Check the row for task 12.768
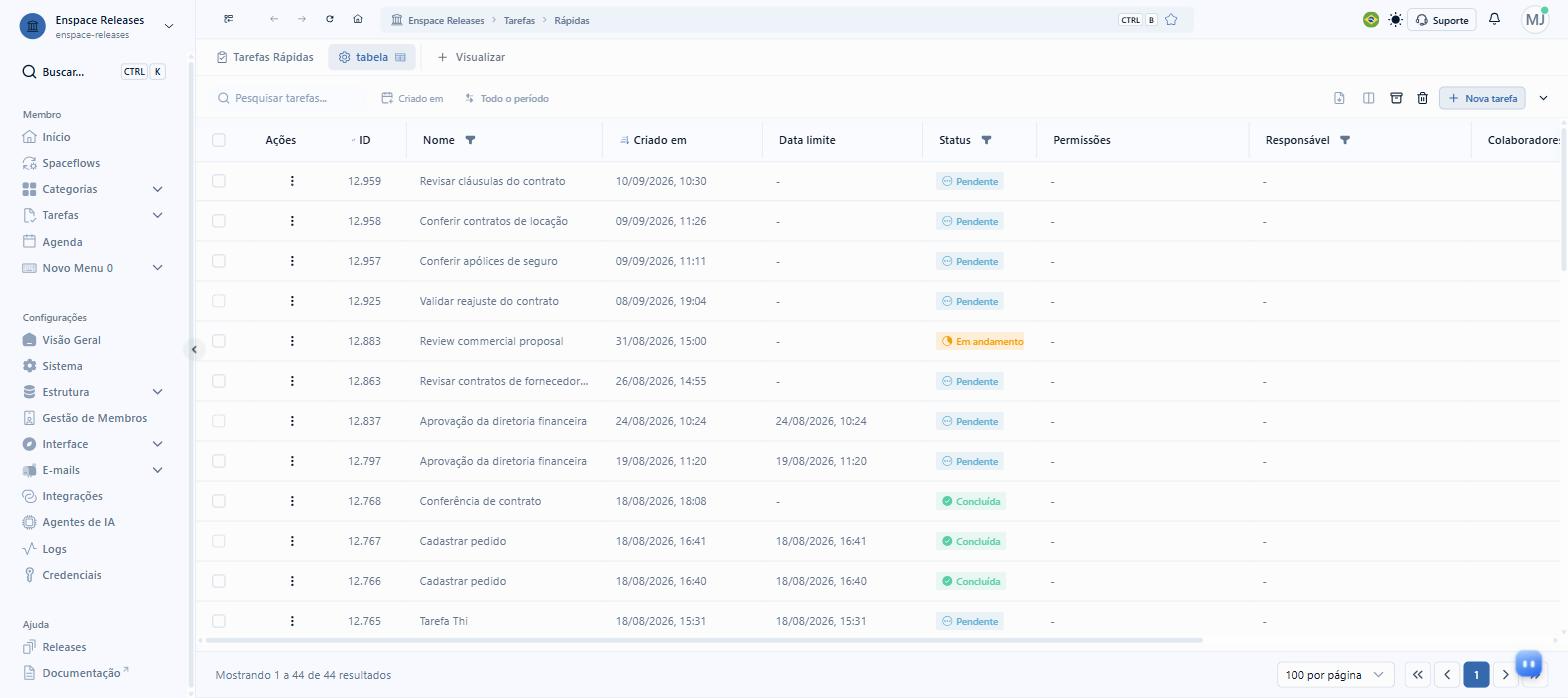The image size is (1568, 698). 219,501
